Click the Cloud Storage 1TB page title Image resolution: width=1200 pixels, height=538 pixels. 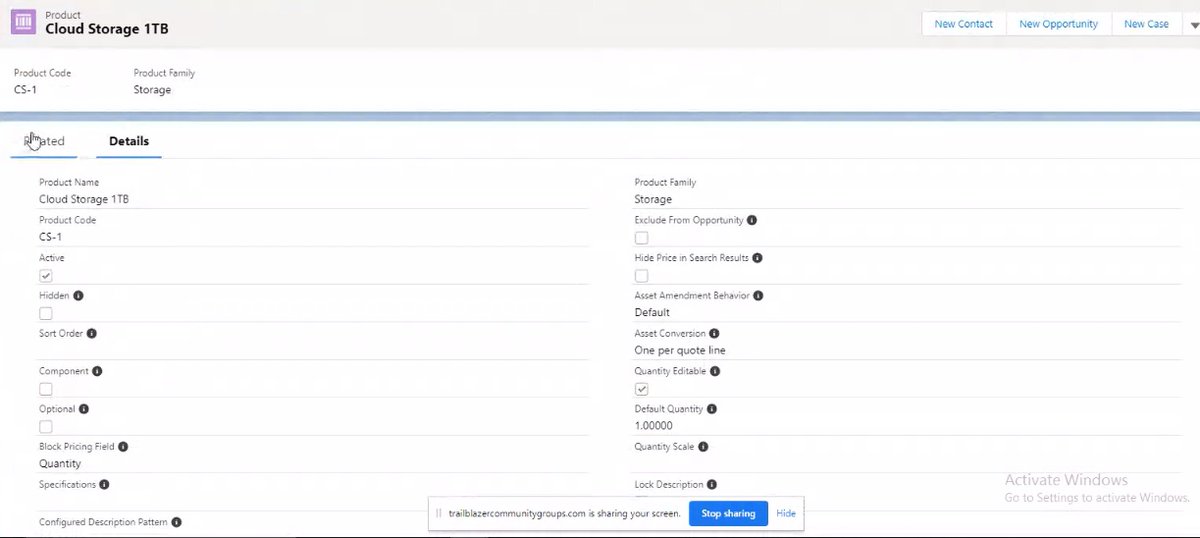click(x=107, y=30)
